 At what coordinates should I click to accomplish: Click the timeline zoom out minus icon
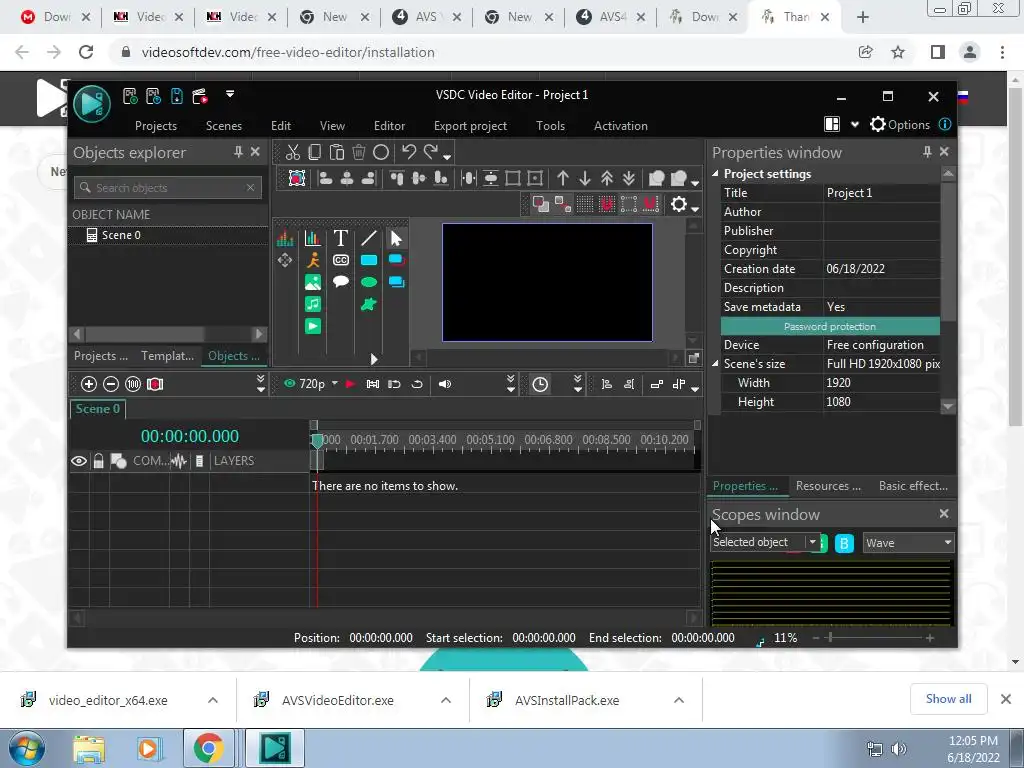click(x=111, y=384)
